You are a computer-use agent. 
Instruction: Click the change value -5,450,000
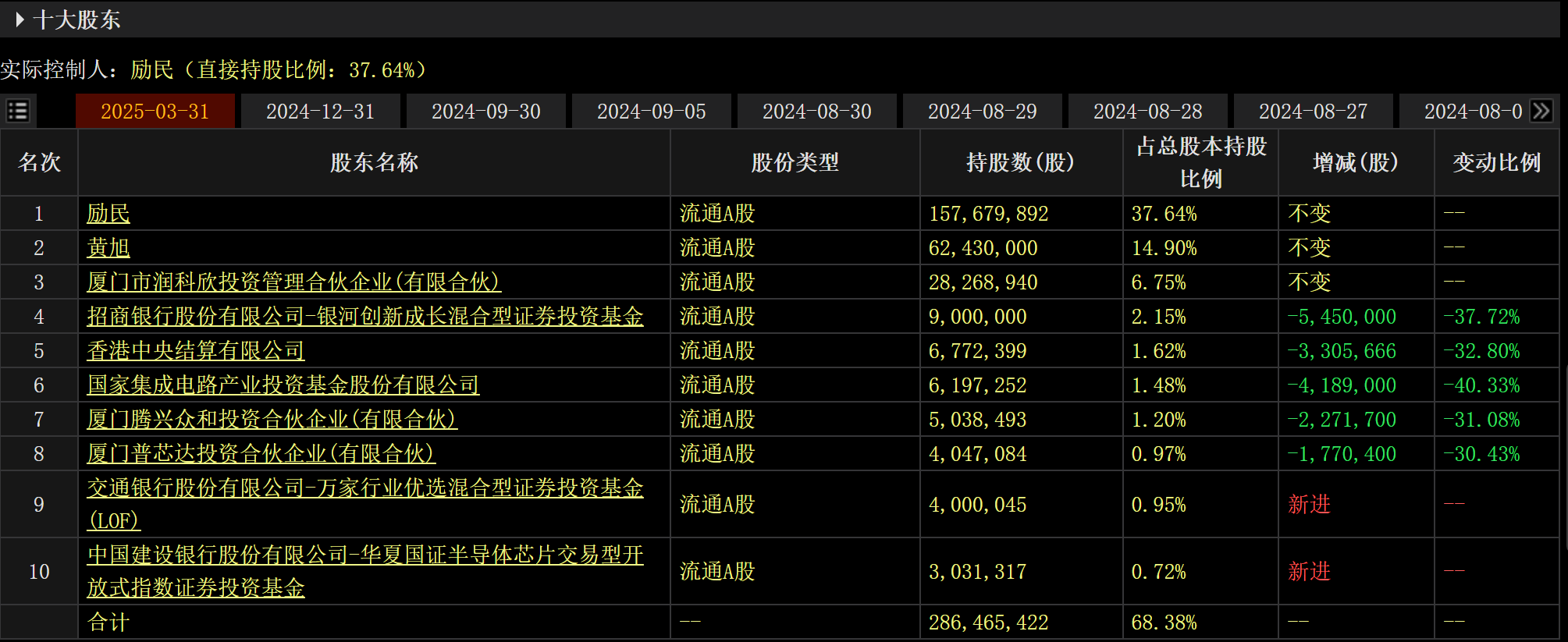point(1342,317)
